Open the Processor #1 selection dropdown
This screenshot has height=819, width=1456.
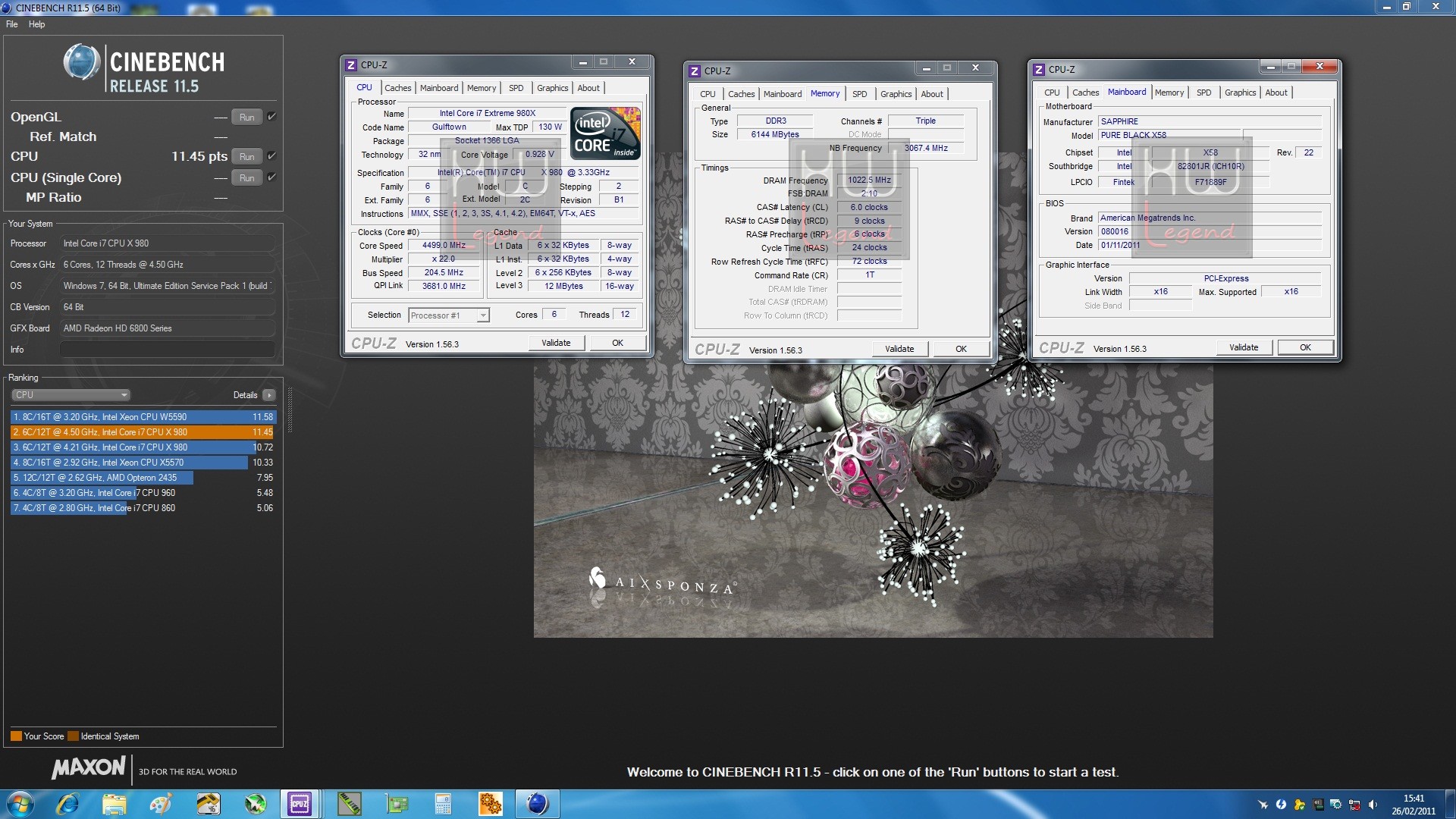coord(449,315)
